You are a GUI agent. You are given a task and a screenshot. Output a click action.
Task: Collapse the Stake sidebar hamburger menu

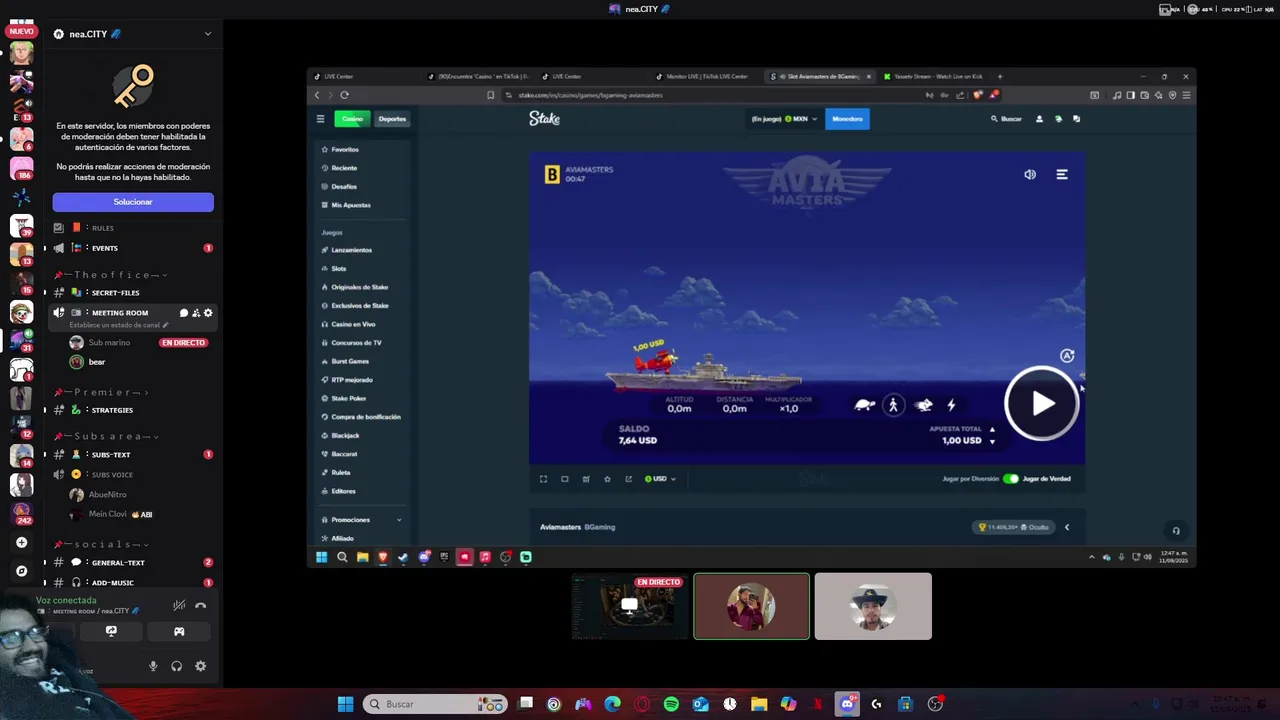(x=320, y=119)
